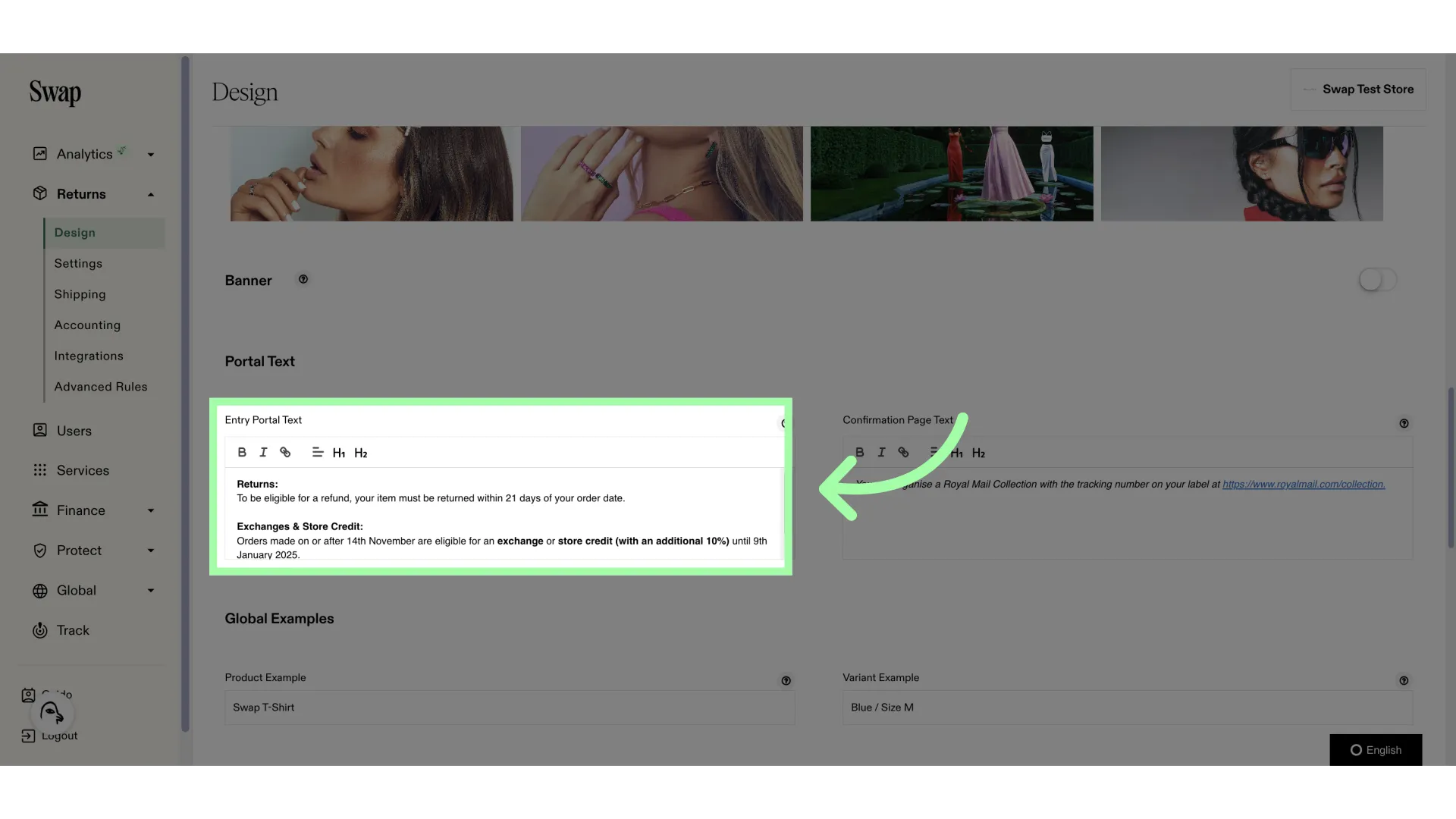Select the woman's profile face image
The width and height of the screenshot is (1456, 819).
pos(372,174)
